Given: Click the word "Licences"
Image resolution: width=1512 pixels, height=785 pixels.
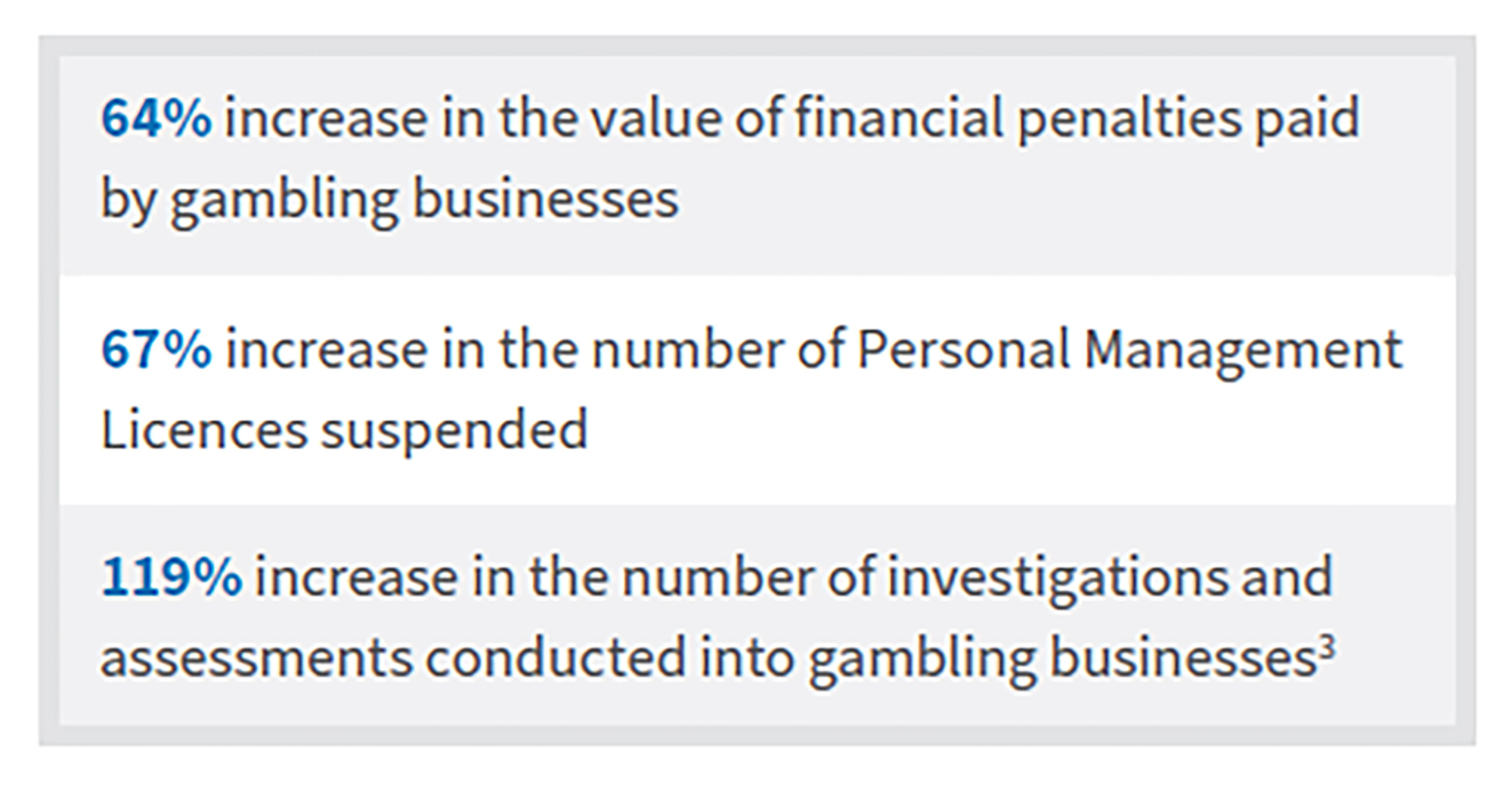Looking at the screenshot, I should 204,431.
